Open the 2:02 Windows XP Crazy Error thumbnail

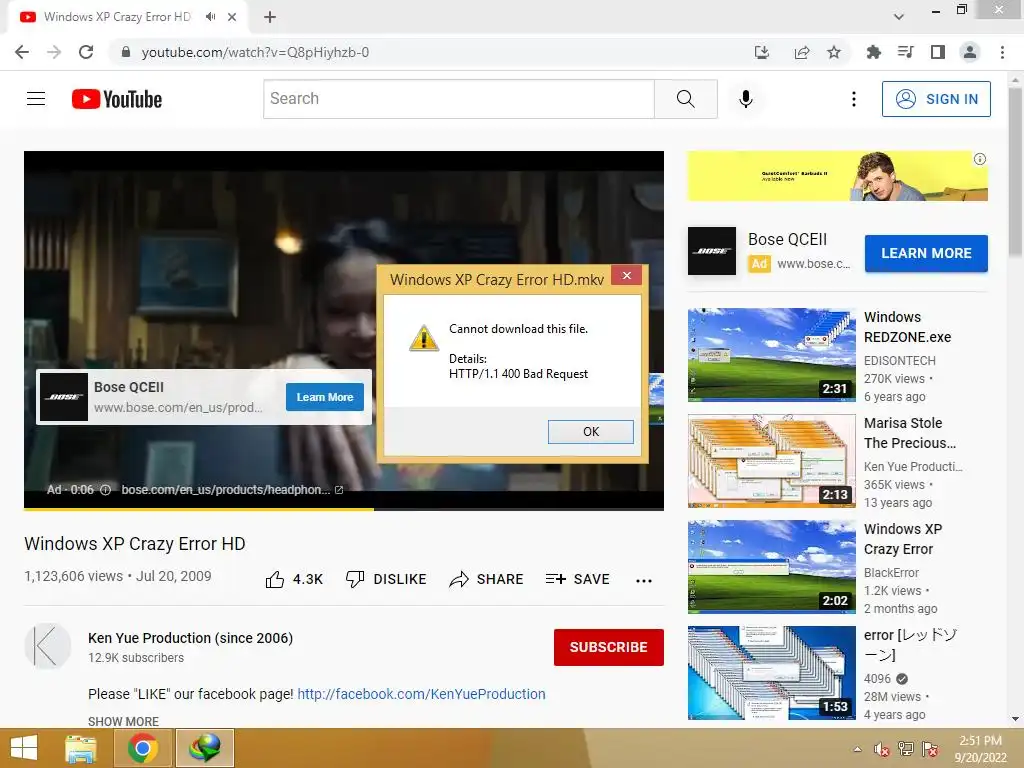tap(771, 567)
